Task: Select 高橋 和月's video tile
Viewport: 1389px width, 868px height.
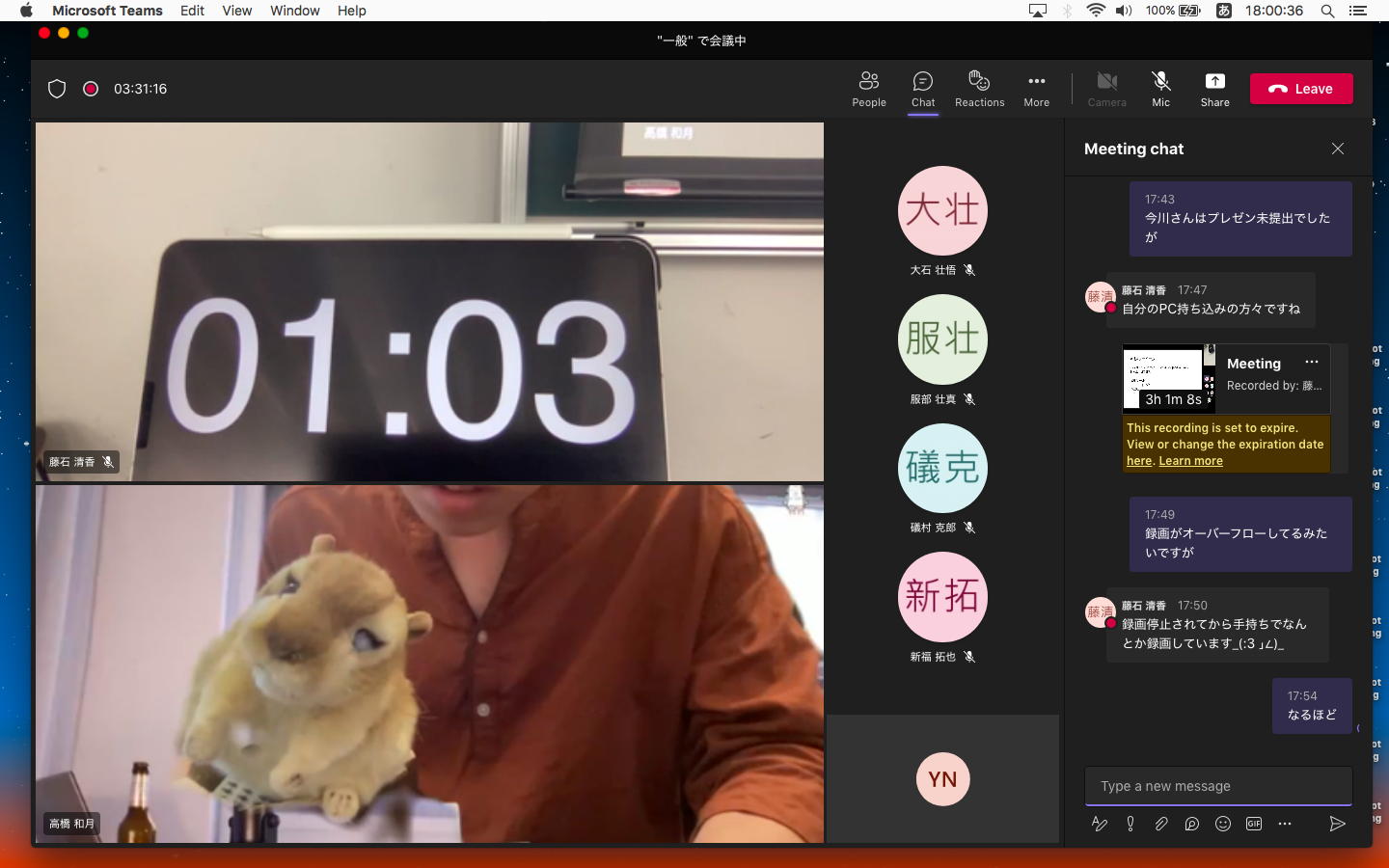Action: tap(429, 664)
